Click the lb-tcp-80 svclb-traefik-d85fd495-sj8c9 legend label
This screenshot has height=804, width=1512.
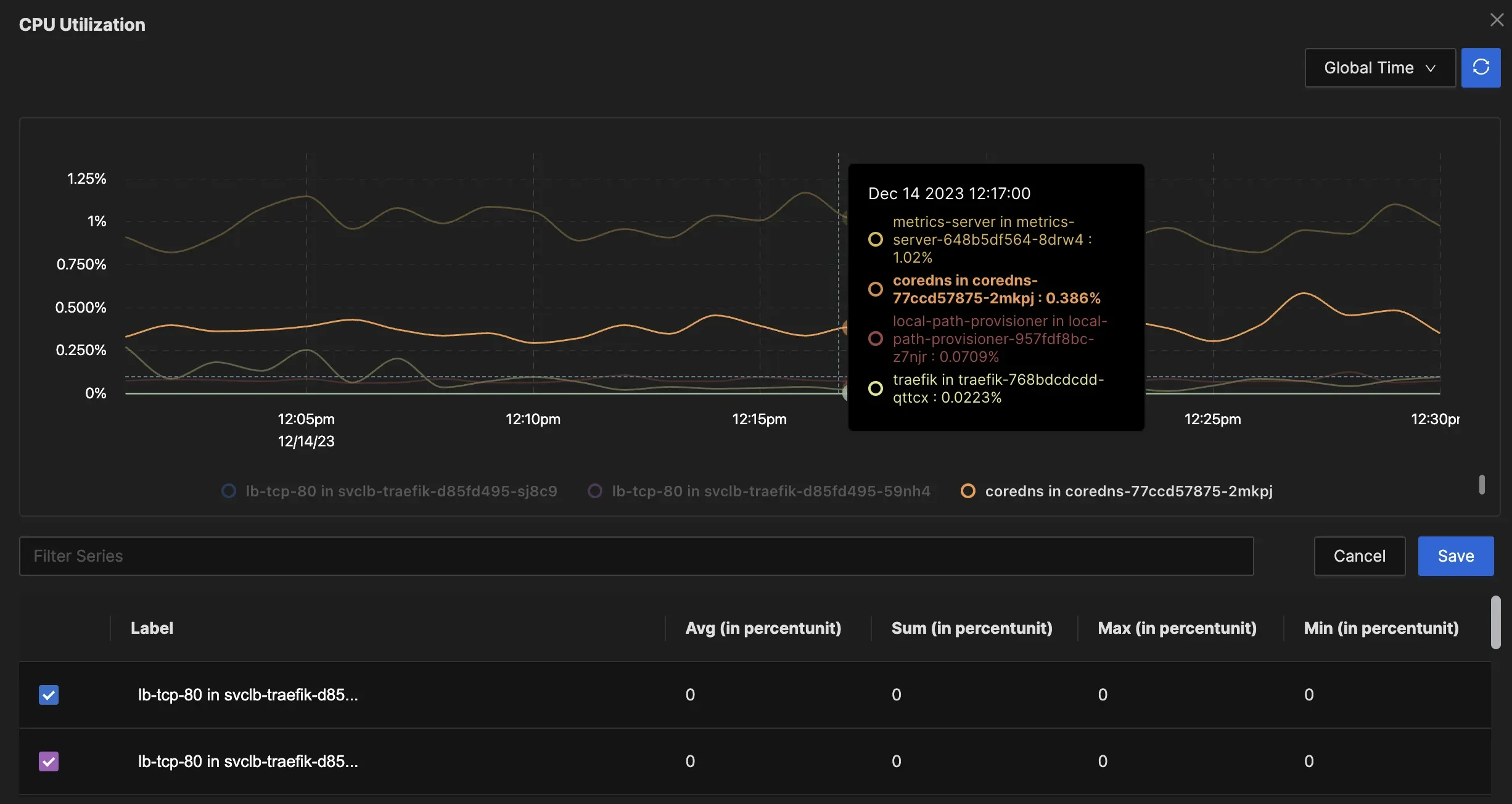tap(401, 491)
